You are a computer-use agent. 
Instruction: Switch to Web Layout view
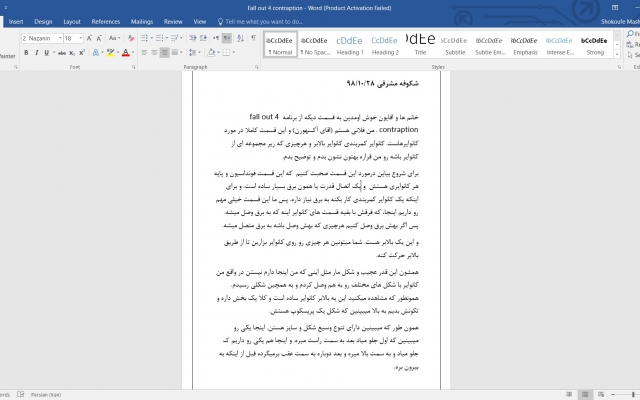point(601,394)
